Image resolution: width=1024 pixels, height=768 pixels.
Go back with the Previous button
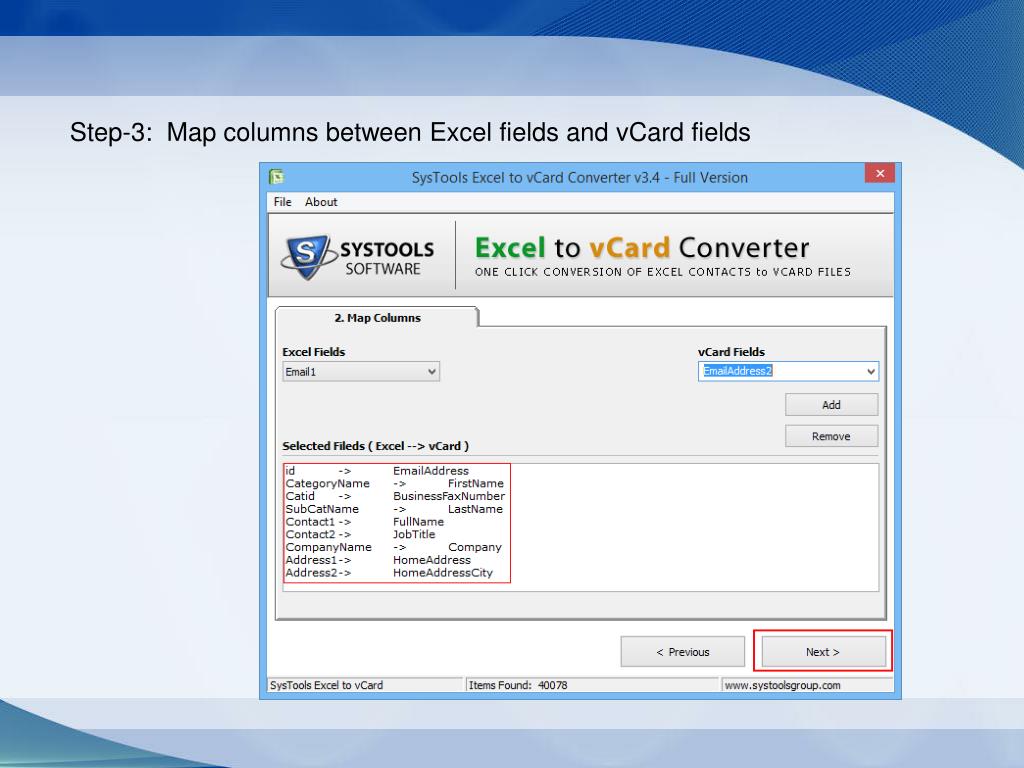[x=682, y=652]
